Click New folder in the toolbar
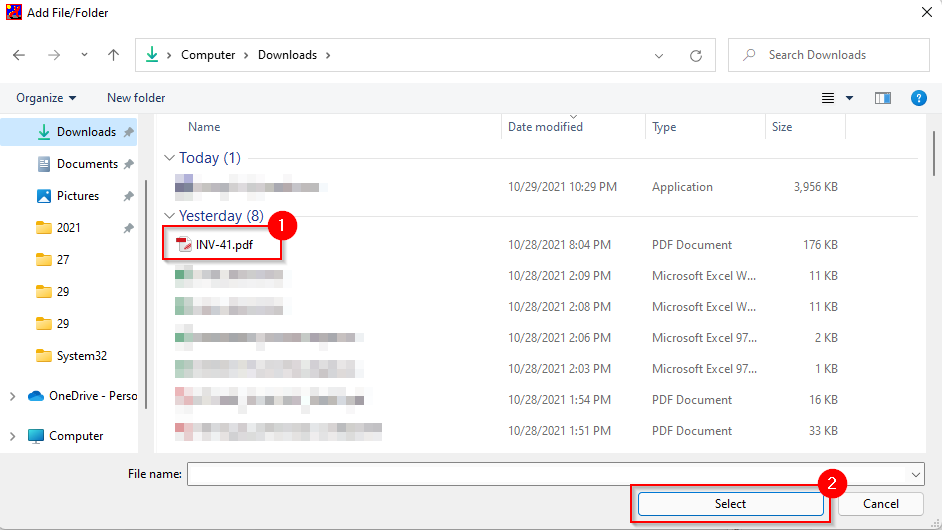This screenshot has height=530, width=942. [x=136, y=98]
